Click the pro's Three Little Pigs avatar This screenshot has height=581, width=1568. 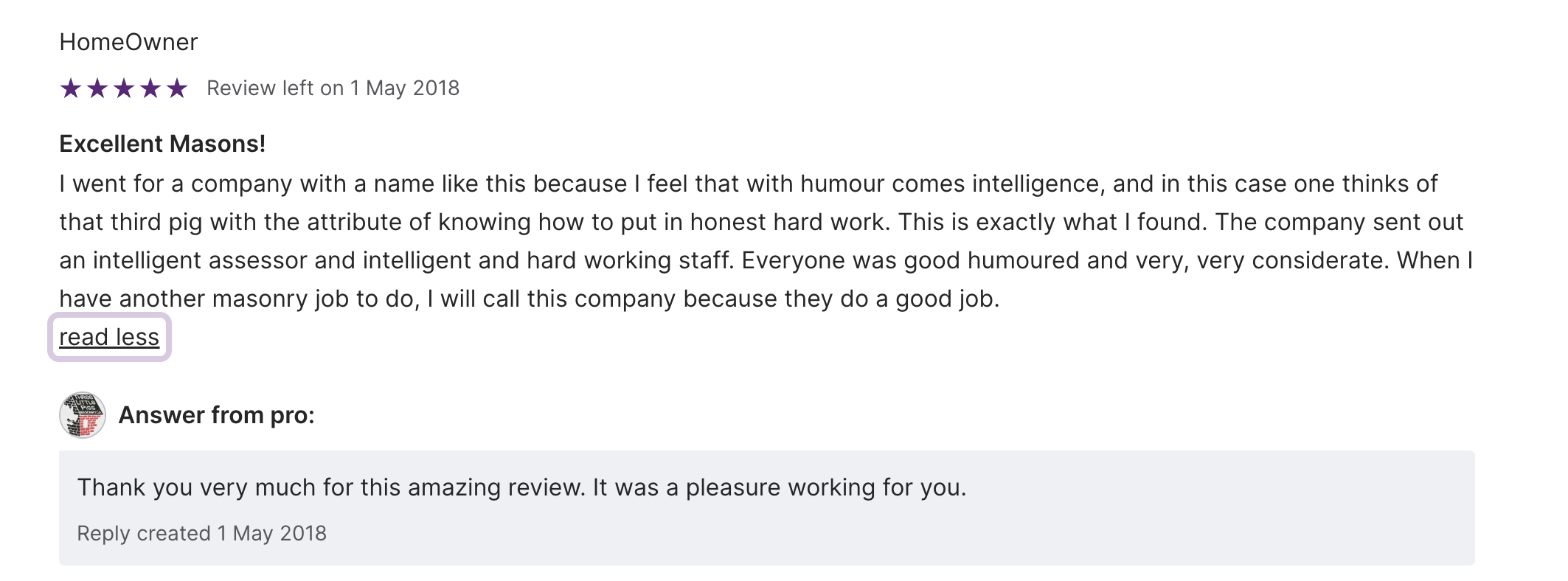[x=83, y=415]
